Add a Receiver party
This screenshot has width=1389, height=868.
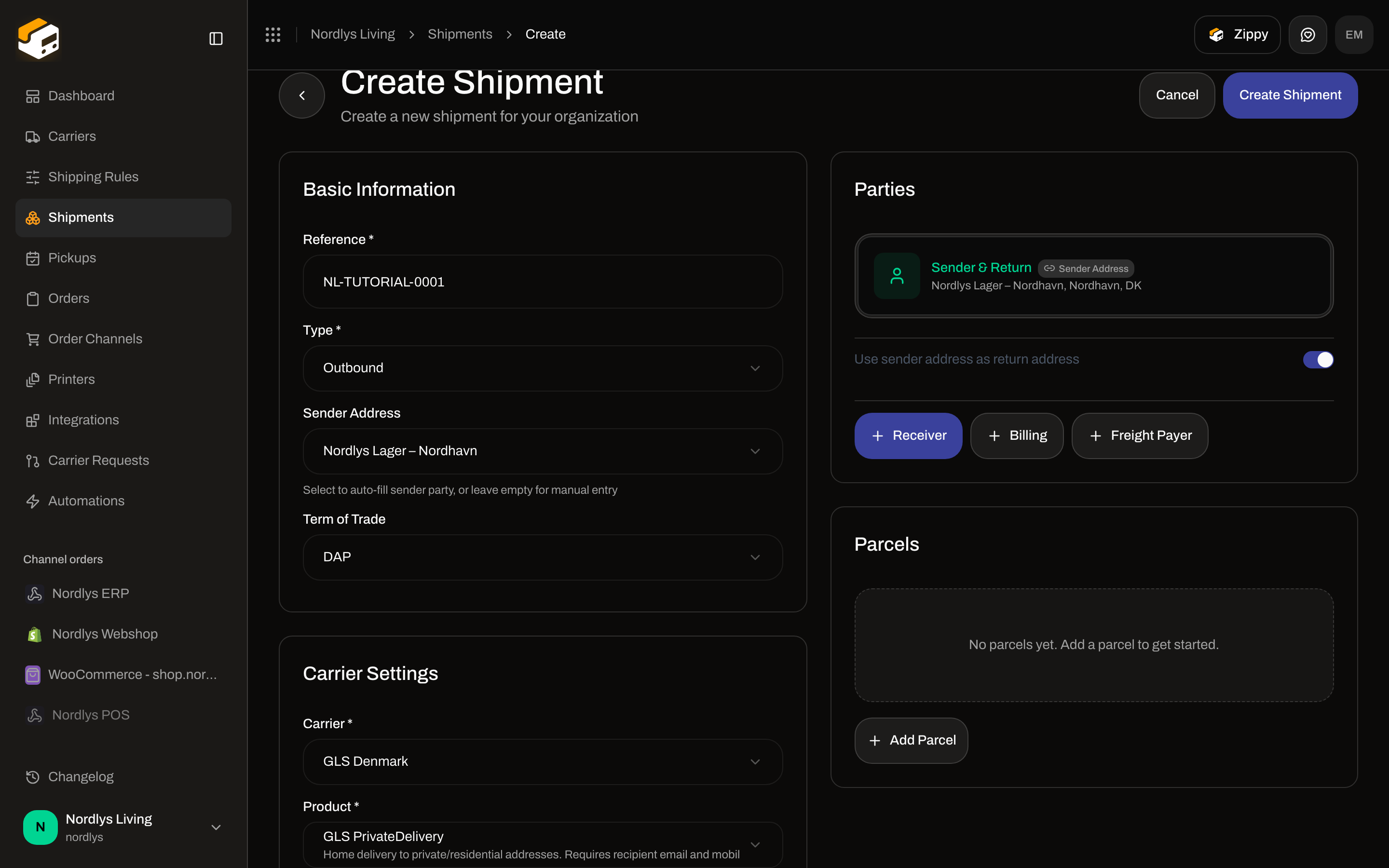click(908, 436)
